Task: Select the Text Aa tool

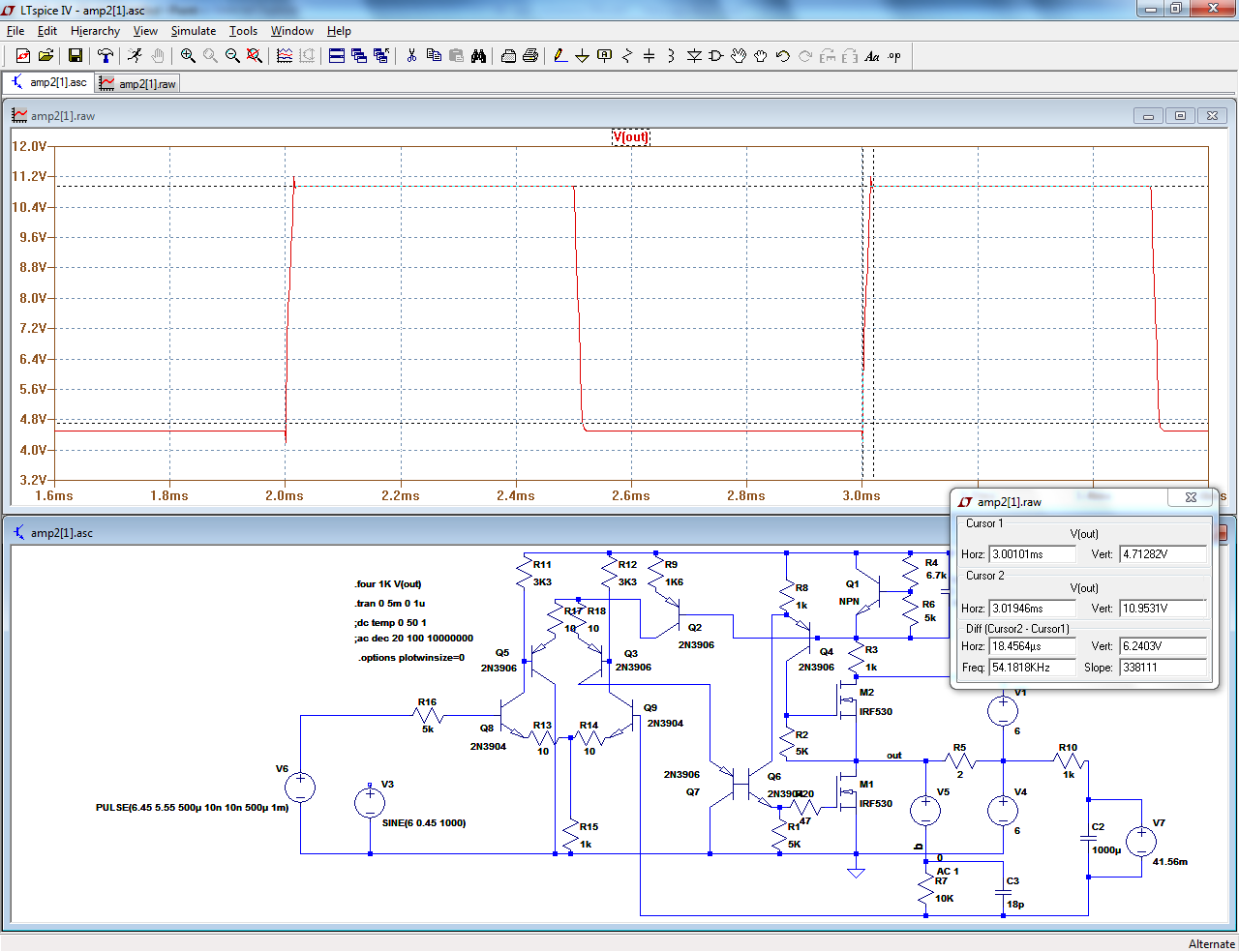Action: [872, 56]
